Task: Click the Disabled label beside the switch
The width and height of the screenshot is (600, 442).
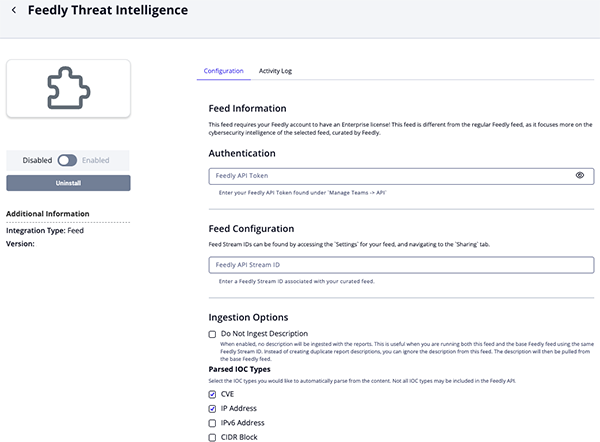Action: click(37, 160)
